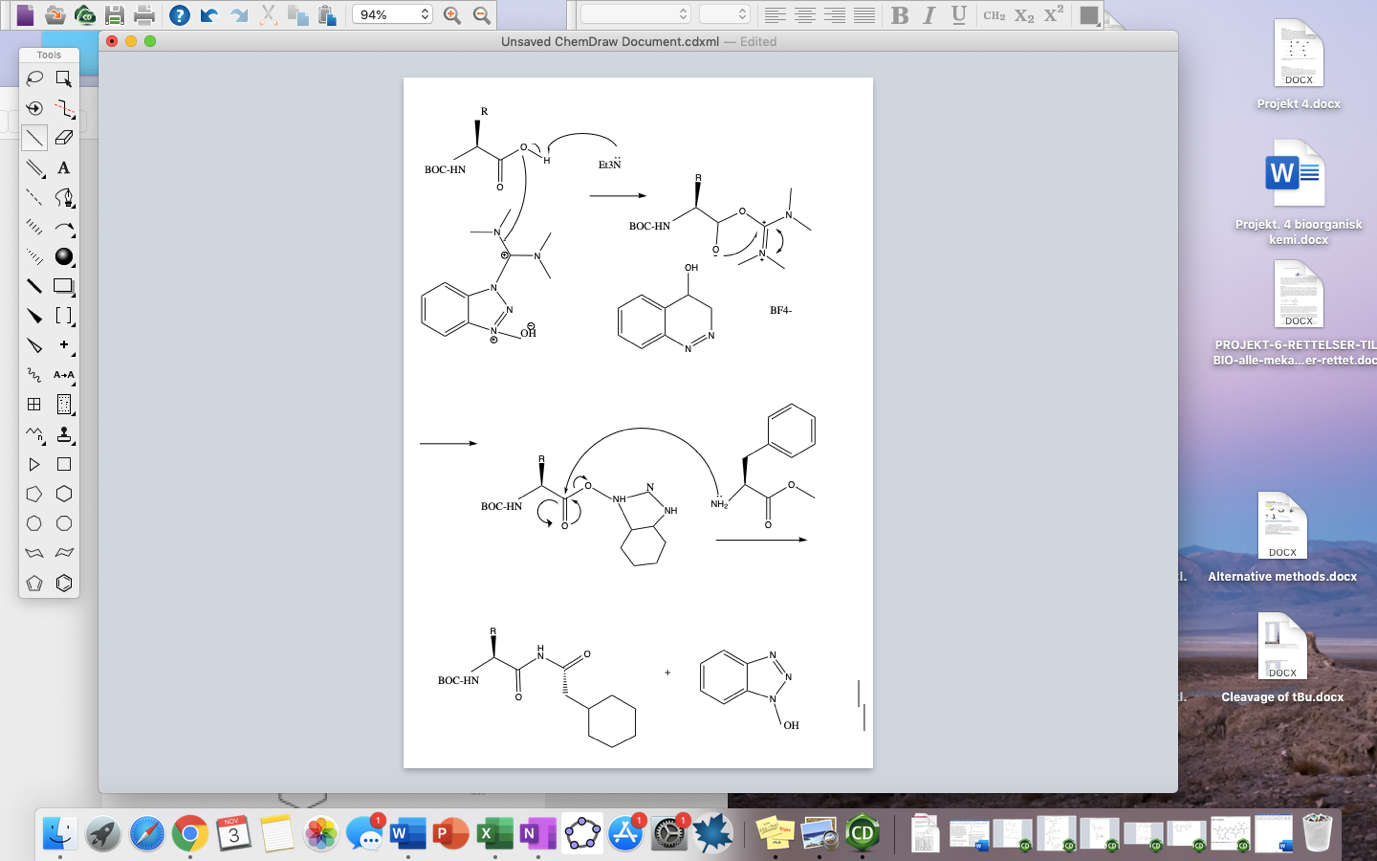This screenshot has width=1377, height=861.
Task: Open the font size dropdown
Action: (x=724, y=15)
